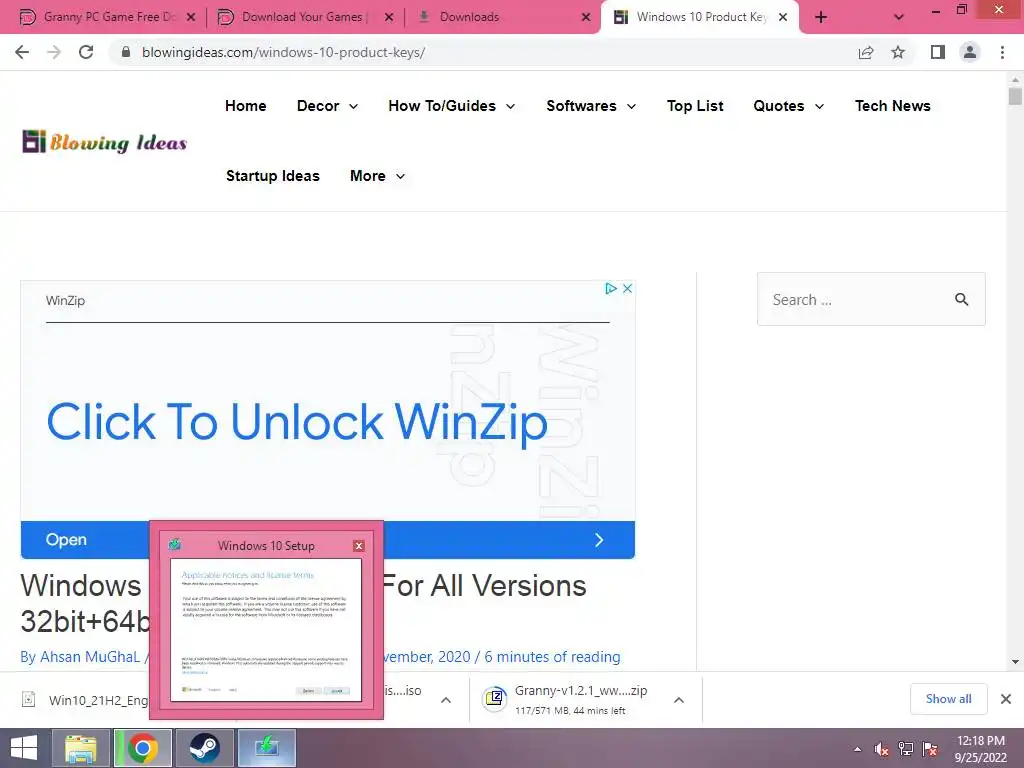Open the Home menu link

[x=246, y=106]
